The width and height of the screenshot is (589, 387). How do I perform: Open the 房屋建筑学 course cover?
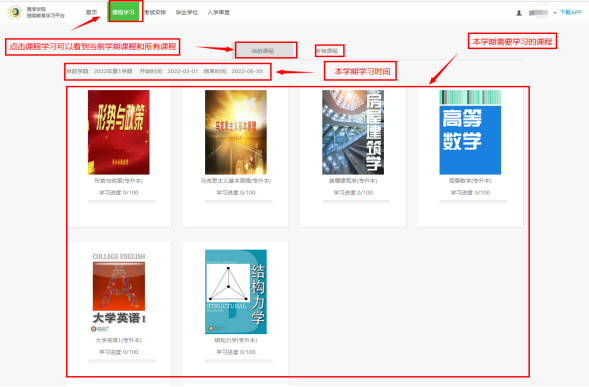(x=353, y=132)
